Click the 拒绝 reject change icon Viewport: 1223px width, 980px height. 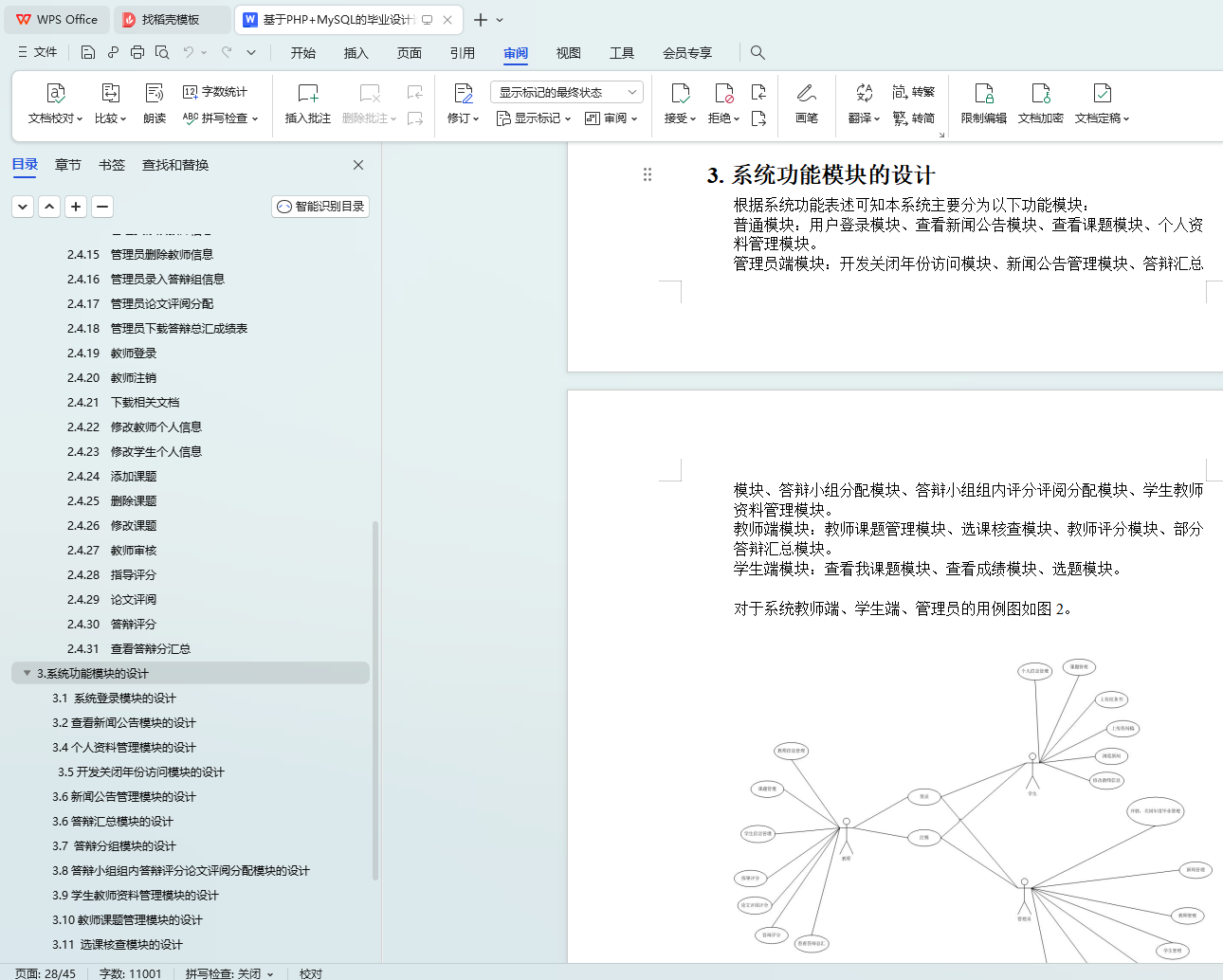point(723,93)
